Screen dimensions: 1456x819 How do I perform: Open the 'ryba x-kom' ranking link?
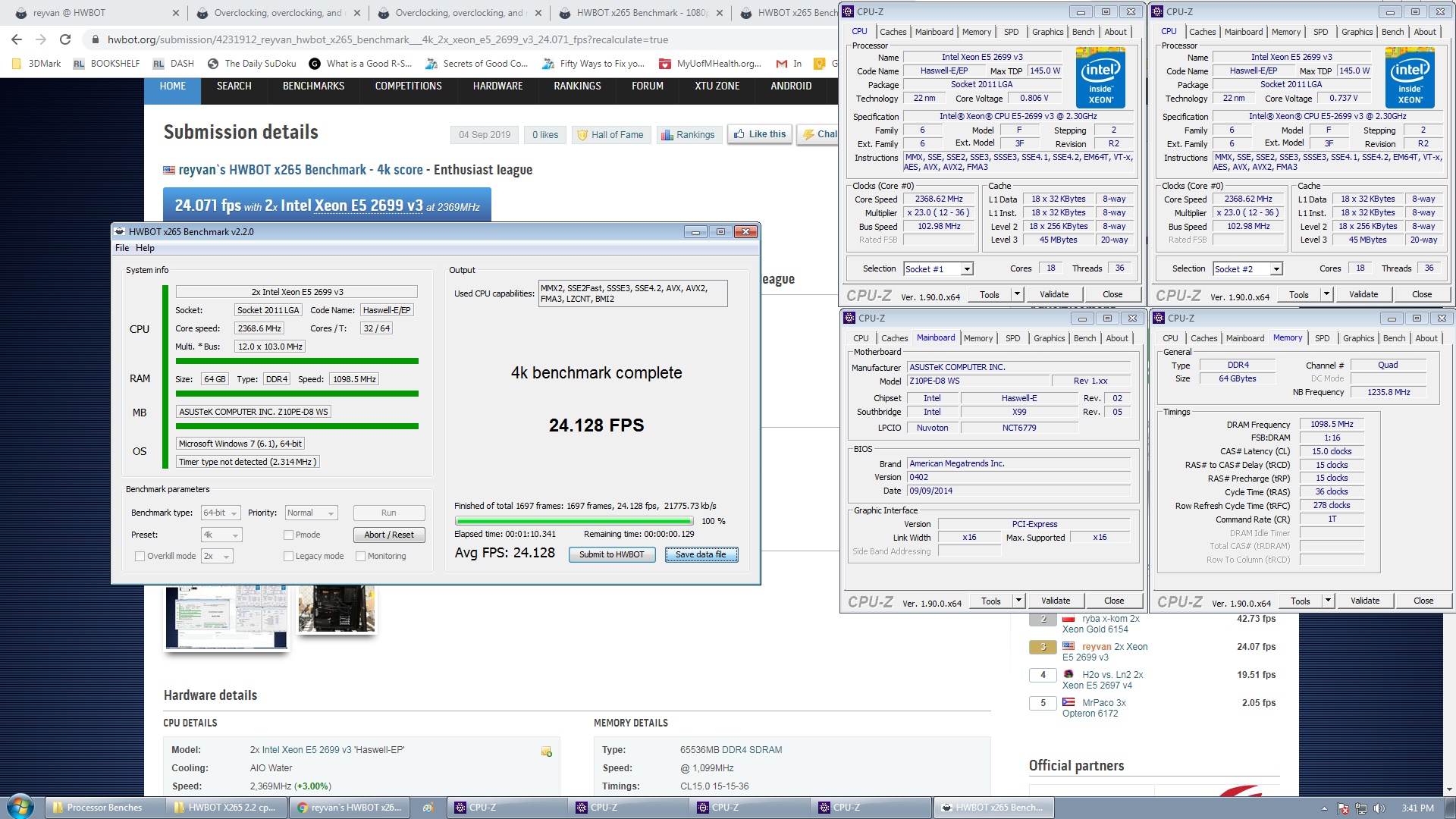(1100, 624)
